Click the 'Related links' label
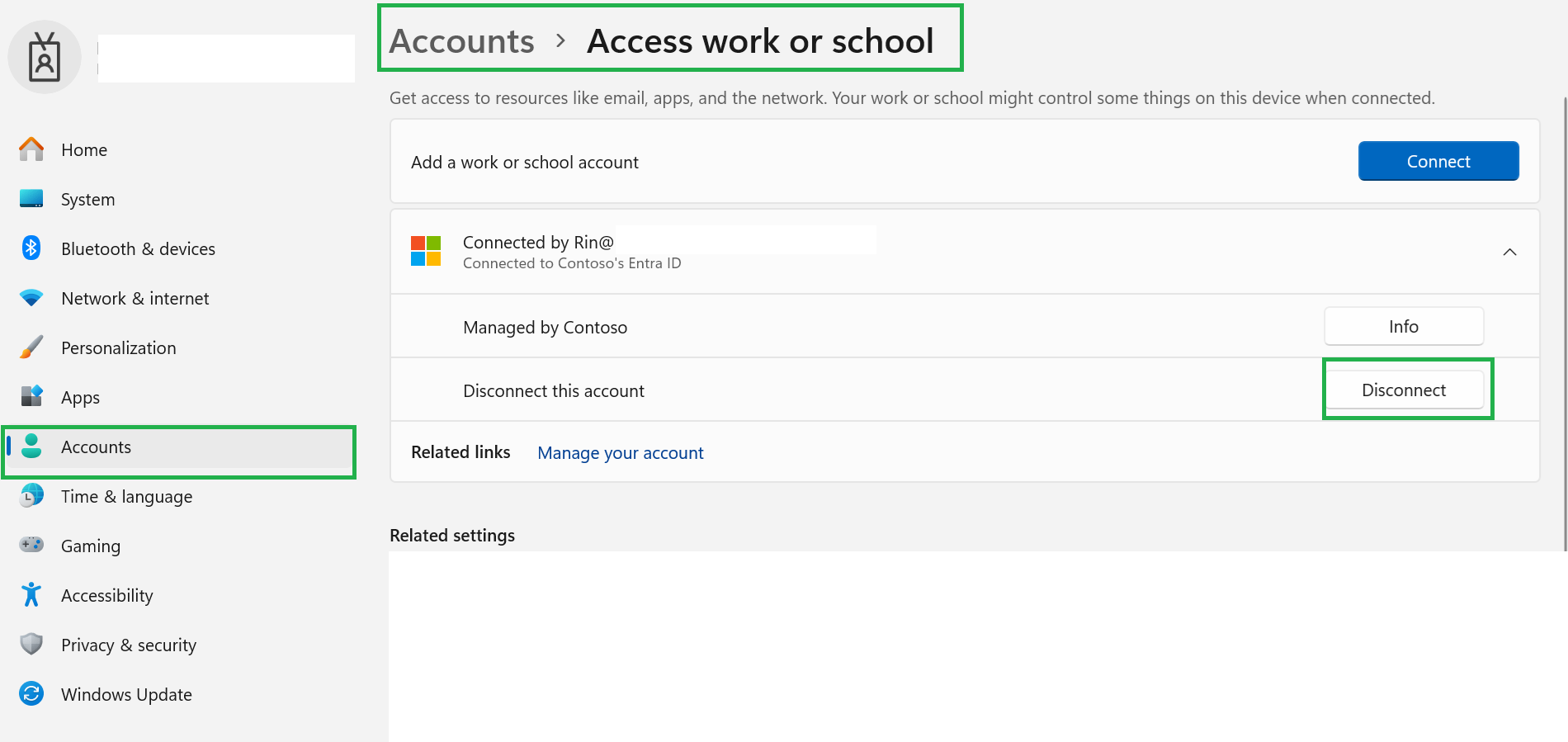This screenshot has height=742, width=1568. [x=460, y=451]
